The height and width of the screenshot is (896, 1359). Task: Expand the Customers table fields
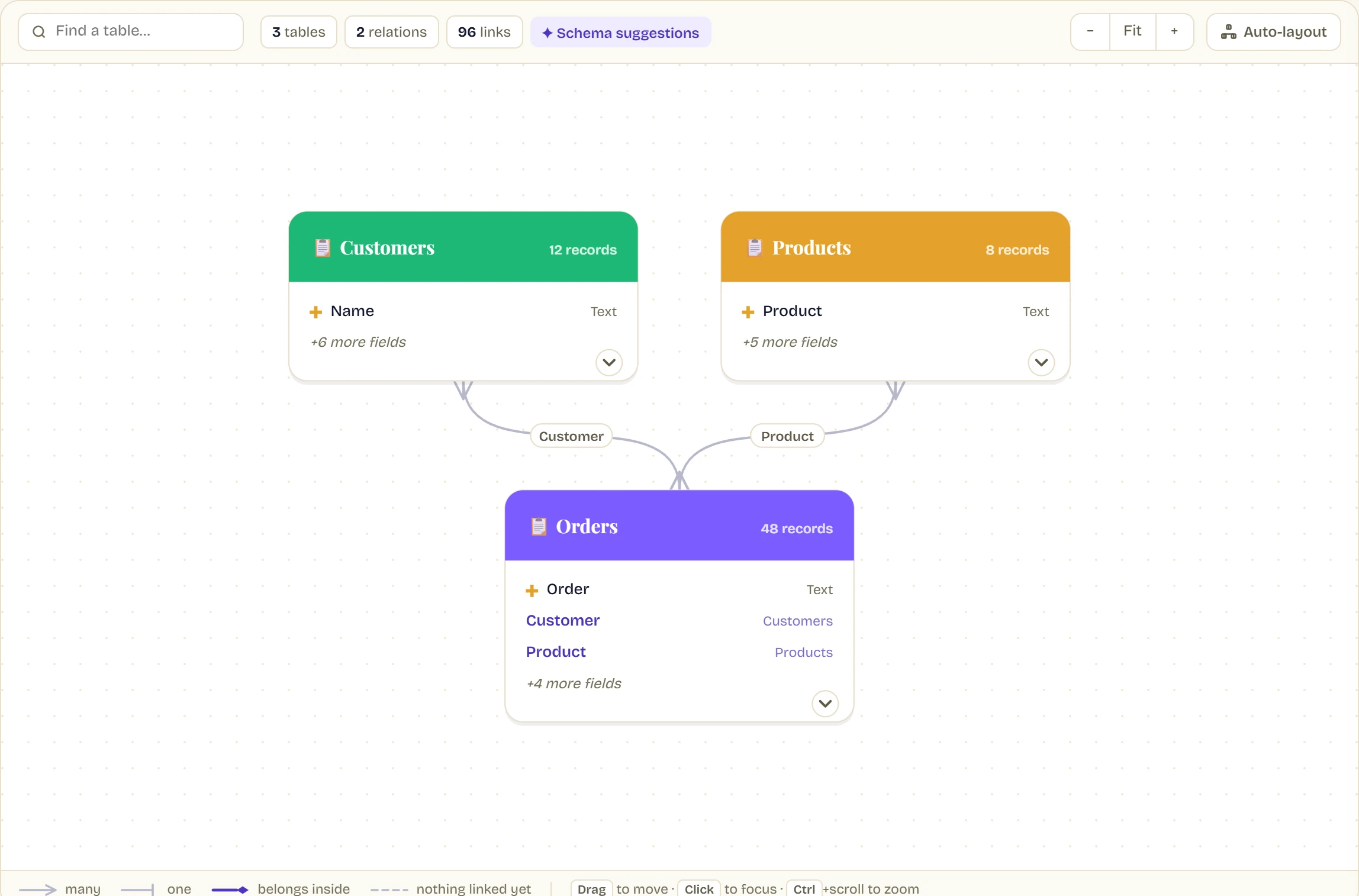[609, 362]
